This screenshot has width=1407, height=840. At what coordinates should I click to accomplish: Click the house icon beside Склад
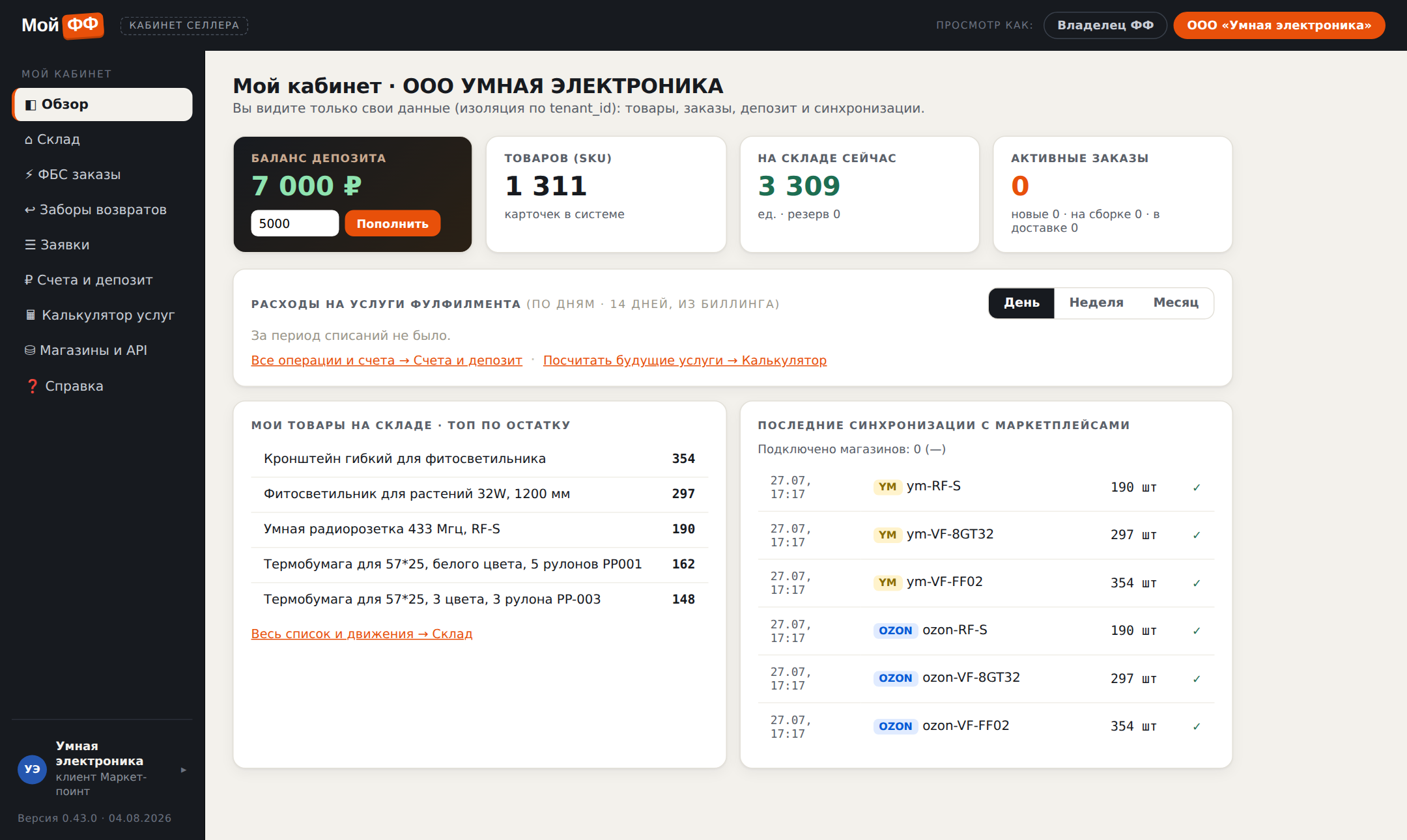coord(29,140)
